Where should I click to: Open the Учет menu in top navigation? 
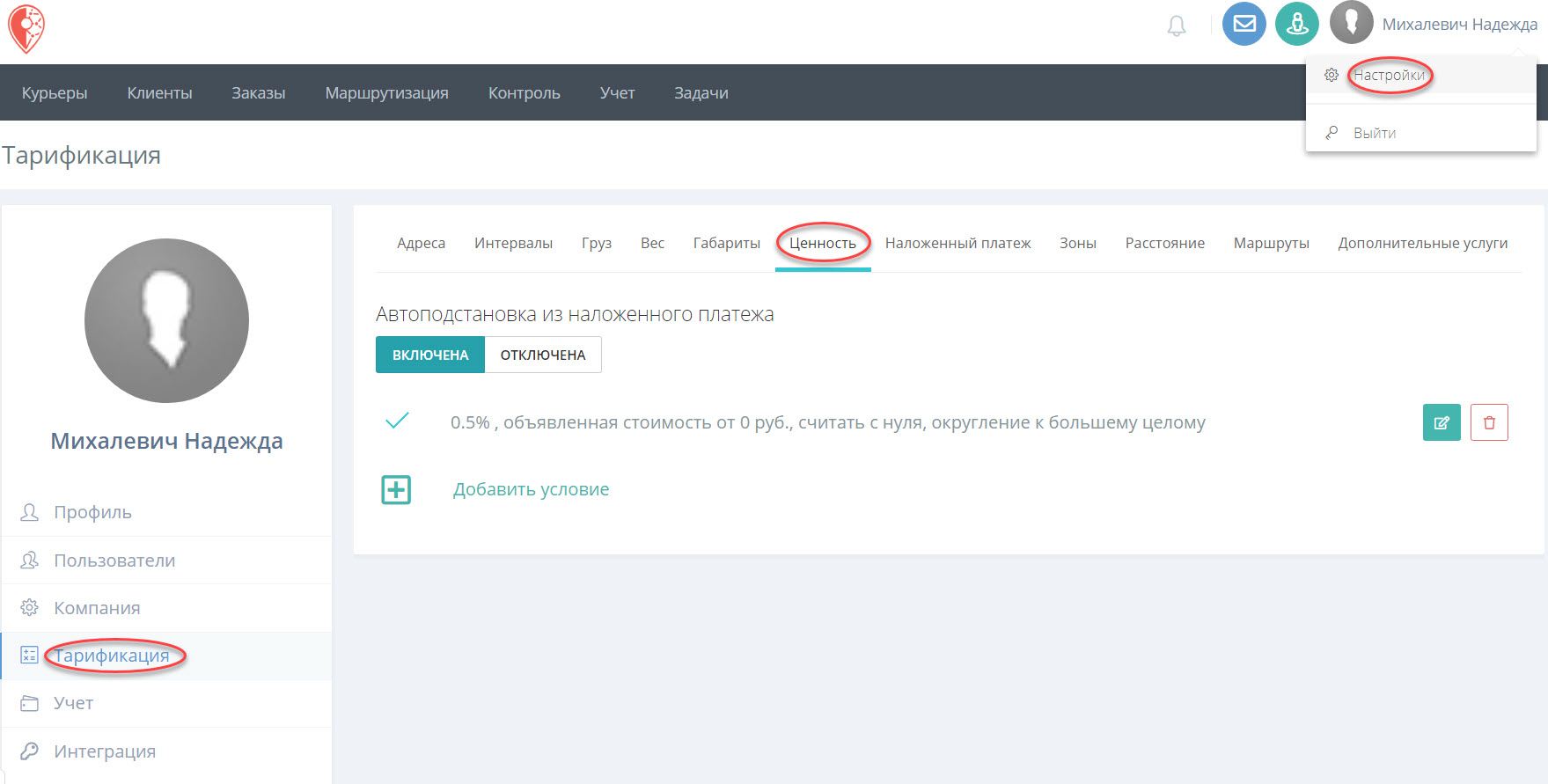[x=617, y=92]
